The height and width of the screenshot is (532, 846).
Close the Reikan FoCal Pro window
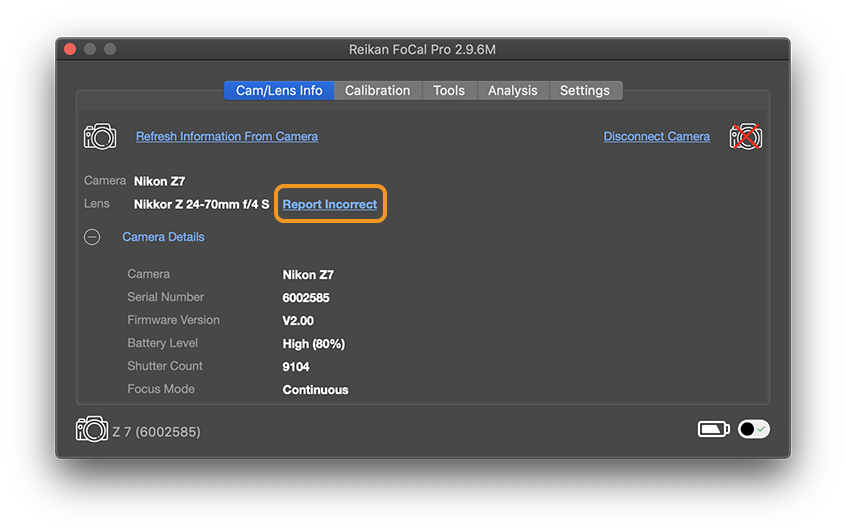(x=70, y=49)
